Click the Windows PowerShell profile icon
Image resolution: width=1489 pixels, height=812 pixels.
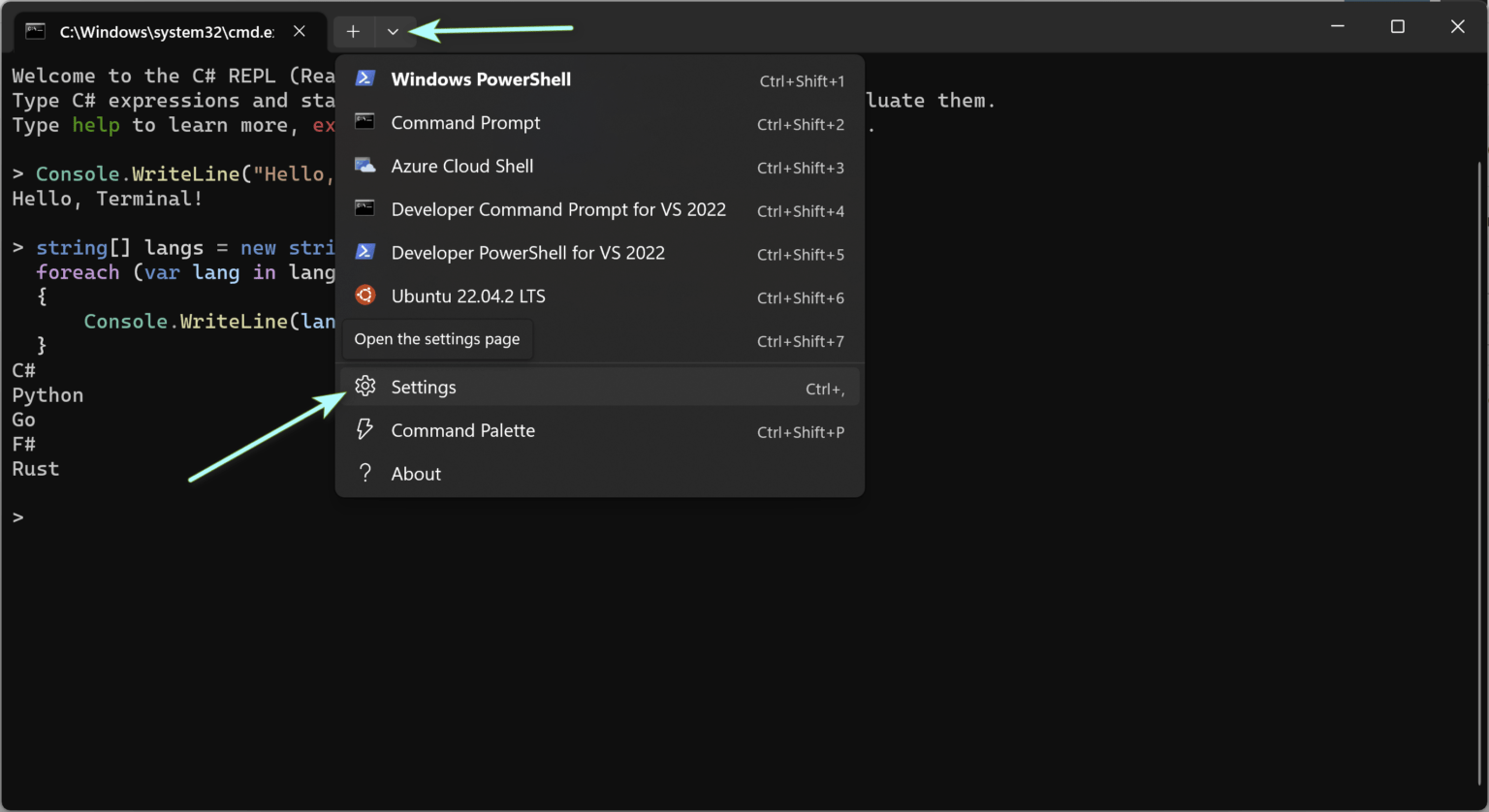click(x=364, y=78)
